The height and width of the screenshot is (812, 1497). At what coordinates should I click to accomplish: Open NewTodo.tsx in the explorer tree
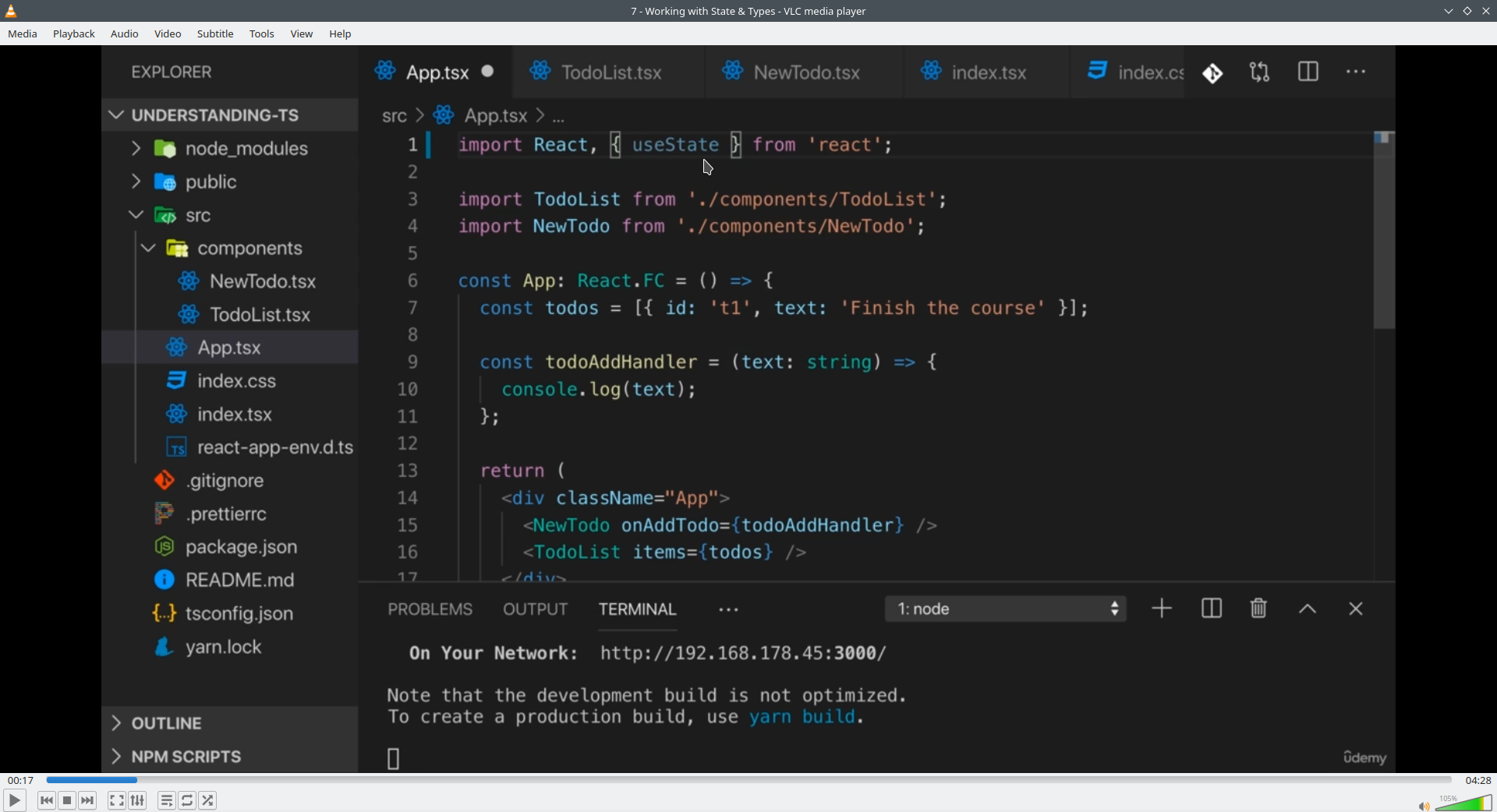(x=230, y=281)
